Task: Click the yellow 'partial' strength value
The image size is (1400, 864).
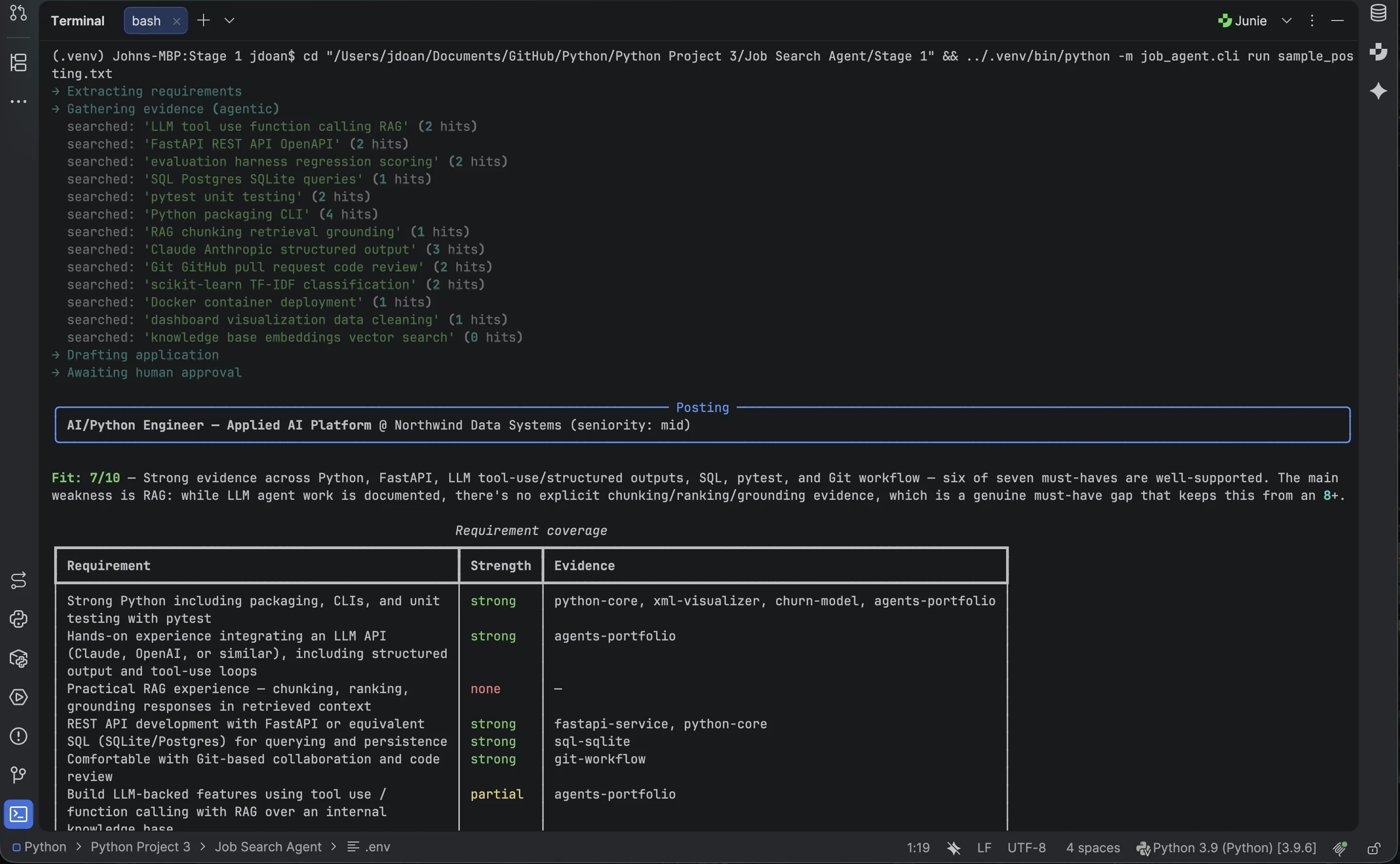Action: (496, 794)
